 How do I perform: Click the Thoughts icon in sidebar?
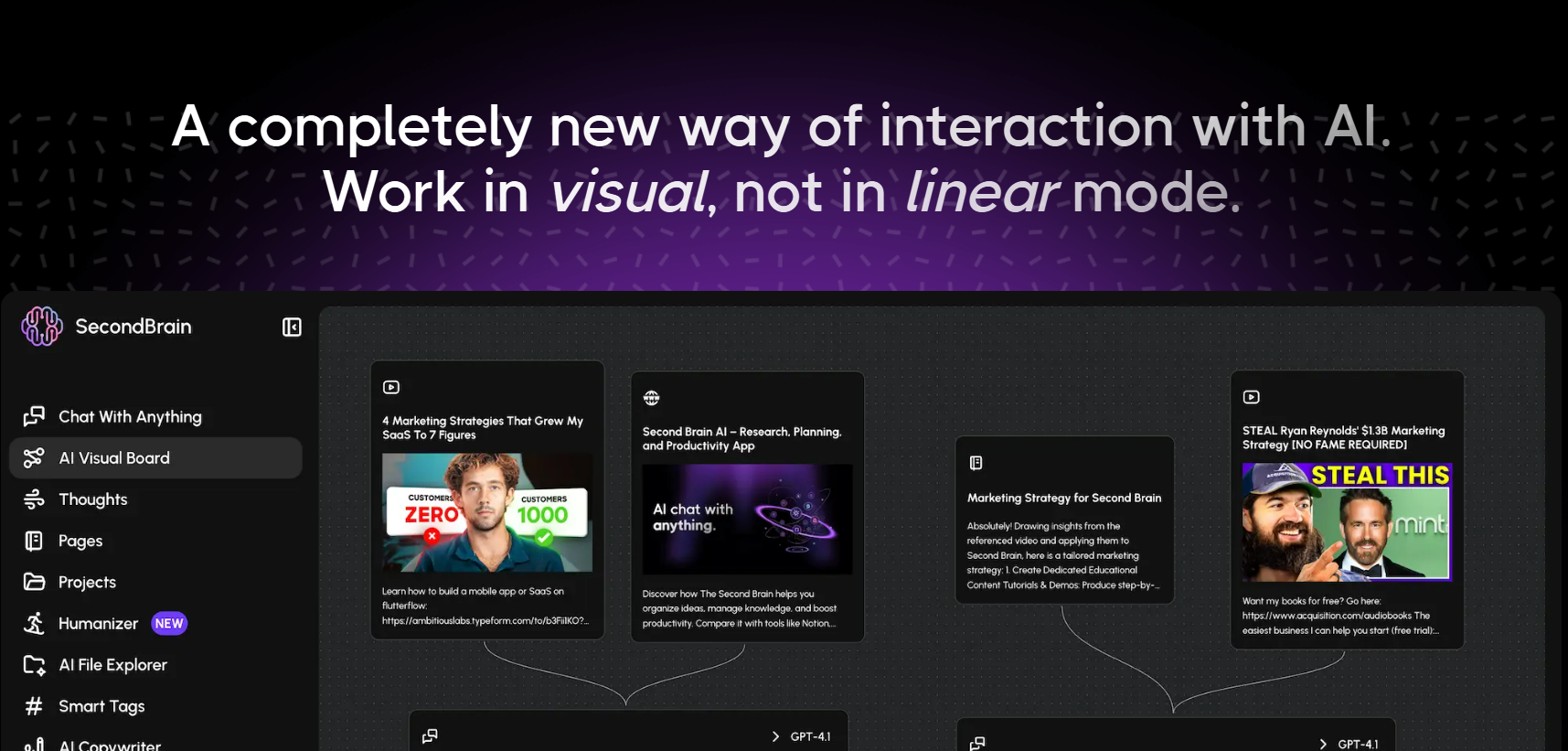pos(34,499)
